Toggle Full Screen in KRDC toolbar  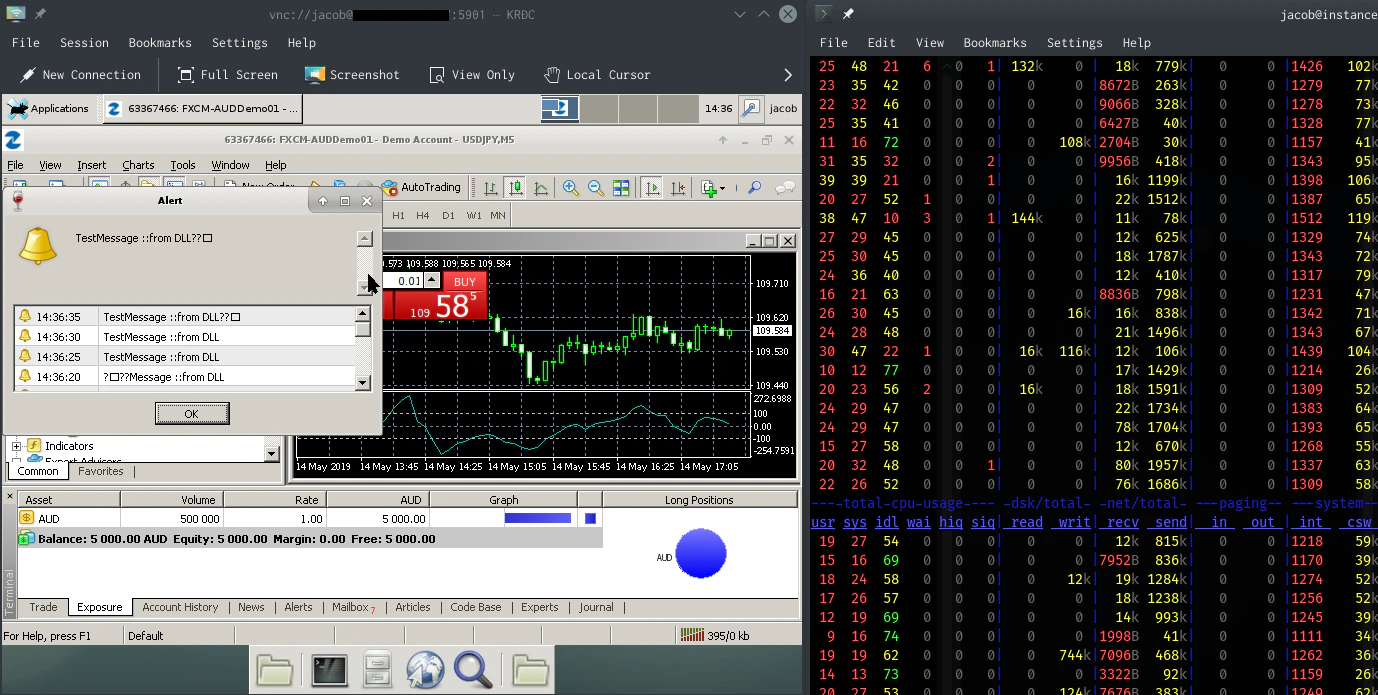[x=227, y=75]
